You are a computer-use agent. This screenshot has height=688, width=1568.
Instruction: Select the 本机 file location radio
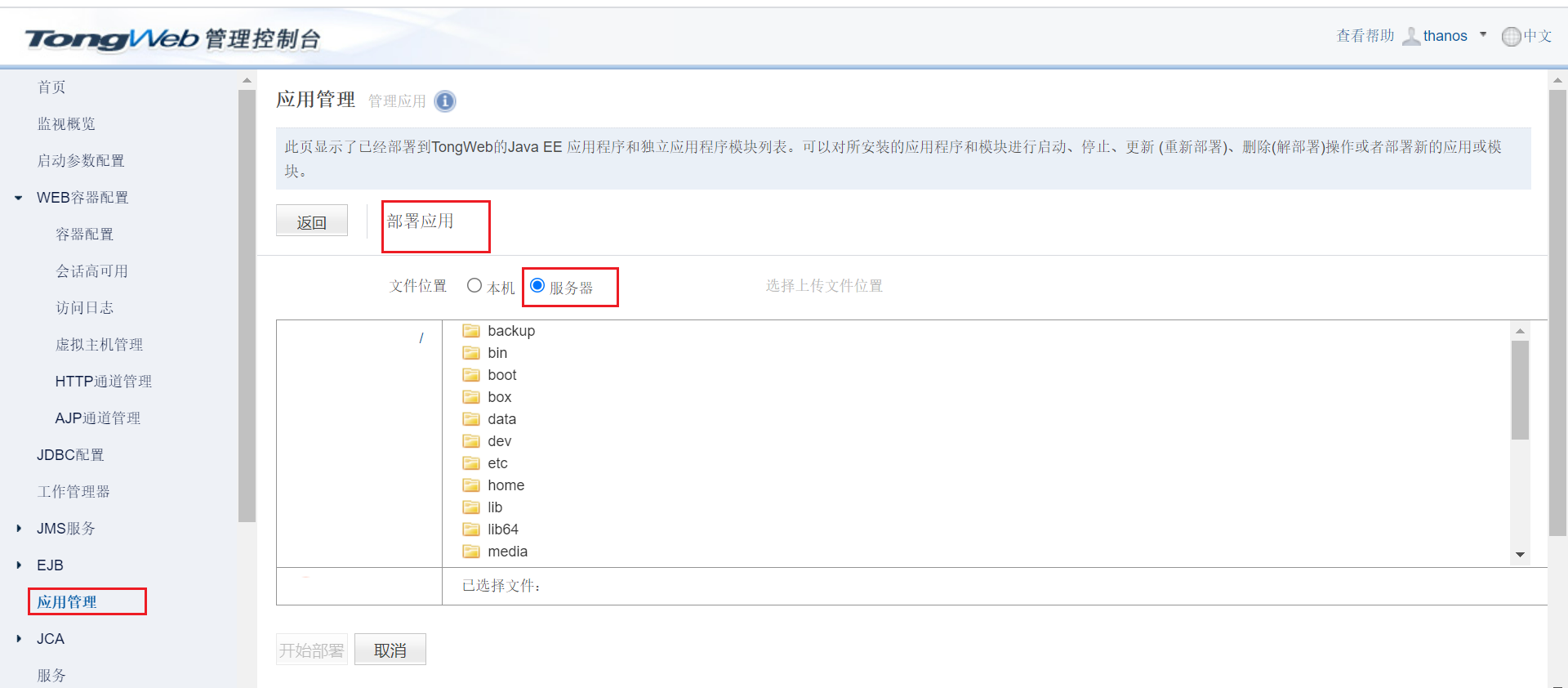point(474,285)
